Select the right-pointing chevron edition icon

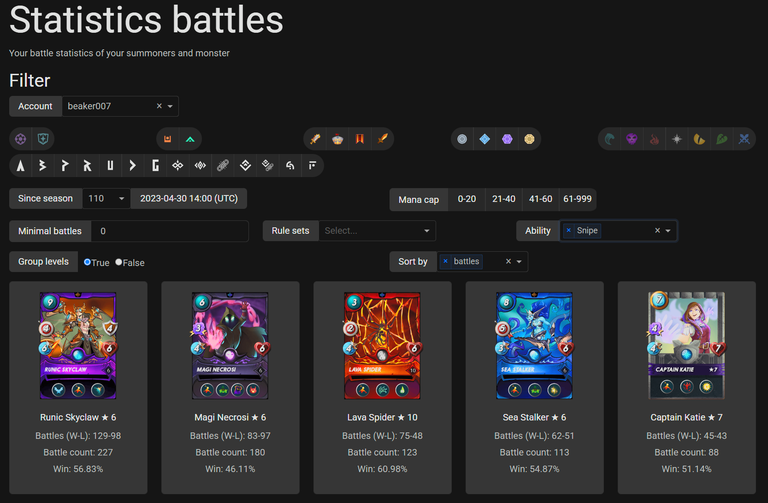click(x=133, y=166)
